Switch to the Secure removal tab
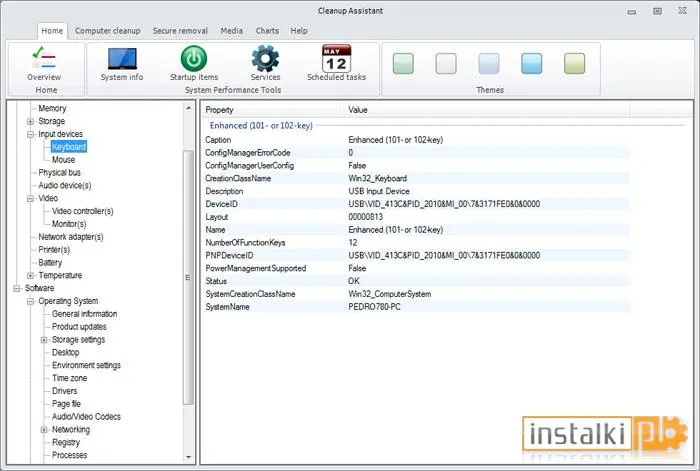This screenshot has height=471, width=700. (180, 31)
